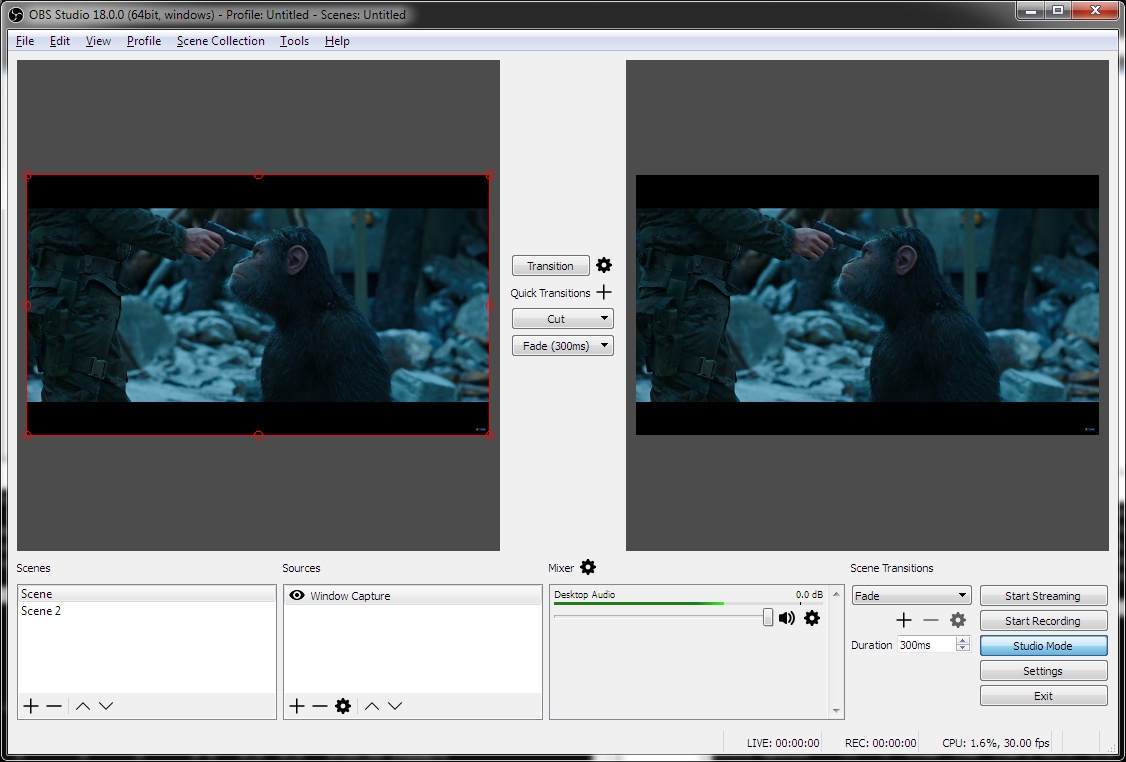Open the Fade (300ms) quick transition dropdown
Screen dimensions: 1126x762
click(x=562, y=345)
